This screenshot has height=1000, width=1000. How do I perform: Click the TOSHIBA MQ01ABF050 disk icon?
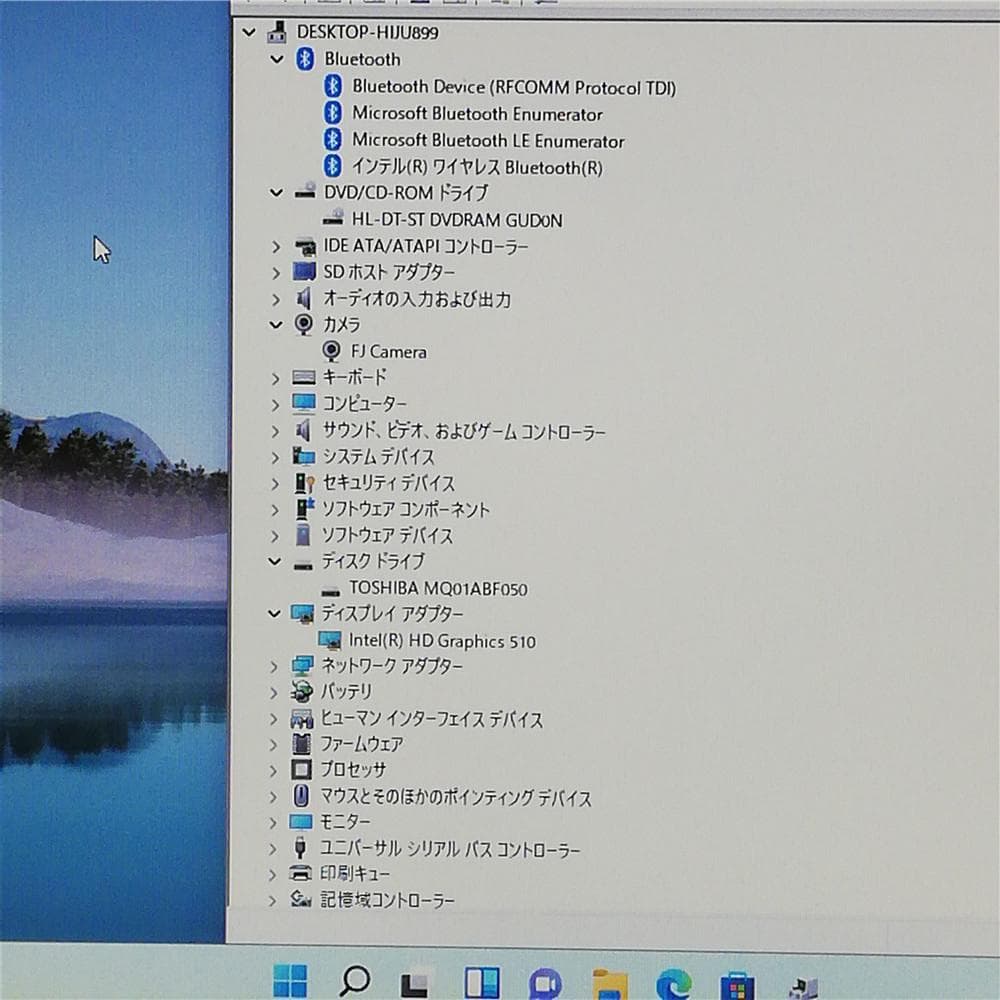point(330,589)
